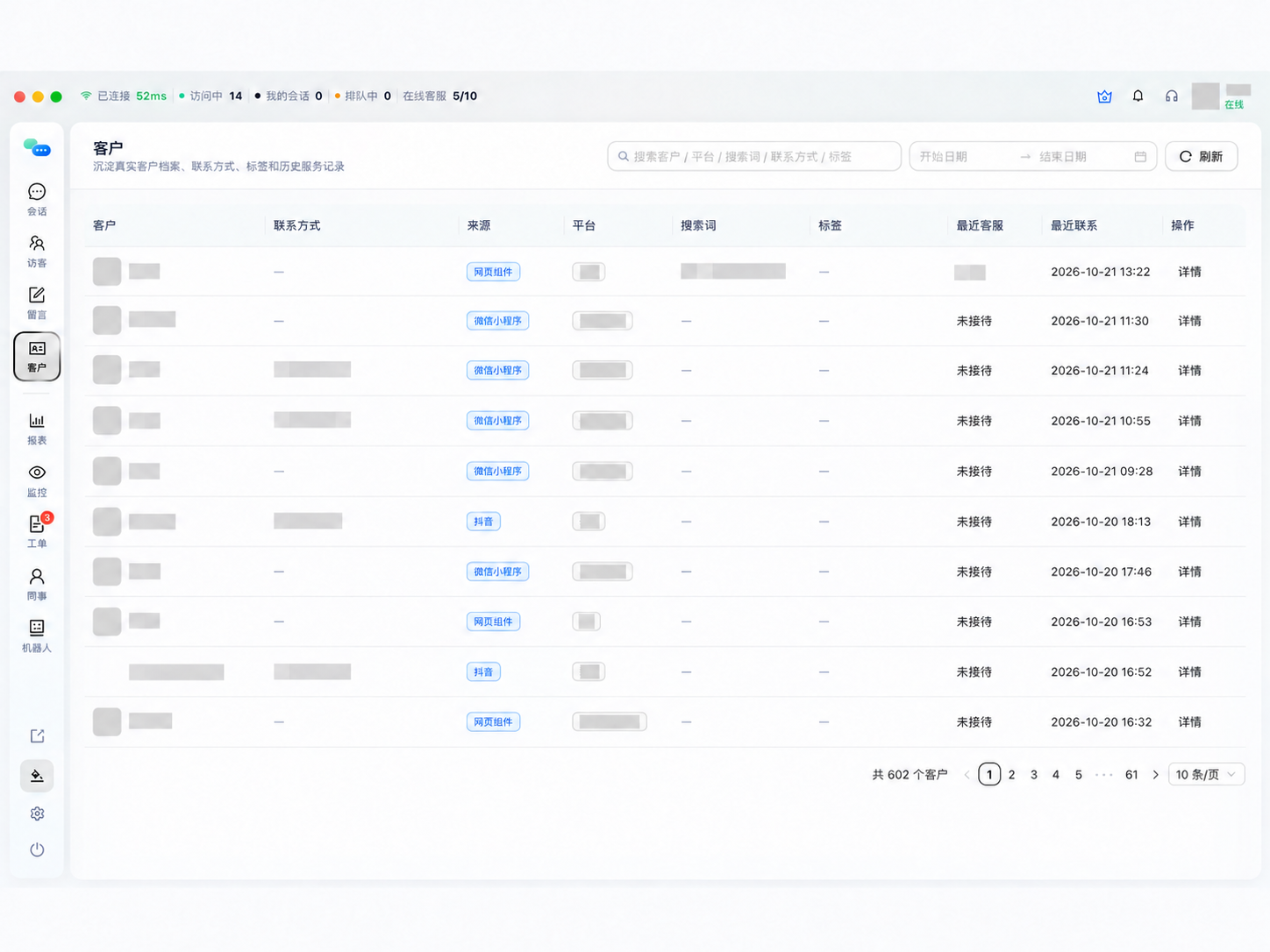Click the 排队中 queue status indicator
The image size is (1270, 952).
click(x=363, y=96)
